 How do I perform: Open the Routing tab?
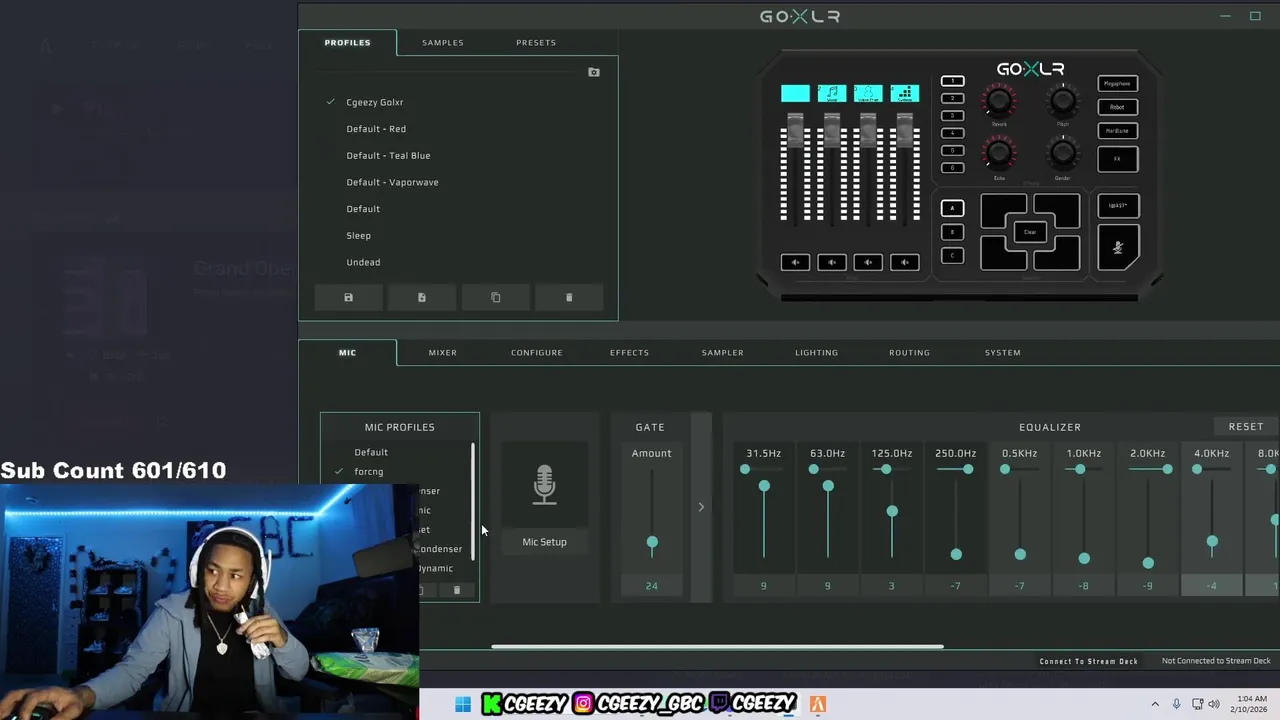pyautogui.click(x=909, y=352)
